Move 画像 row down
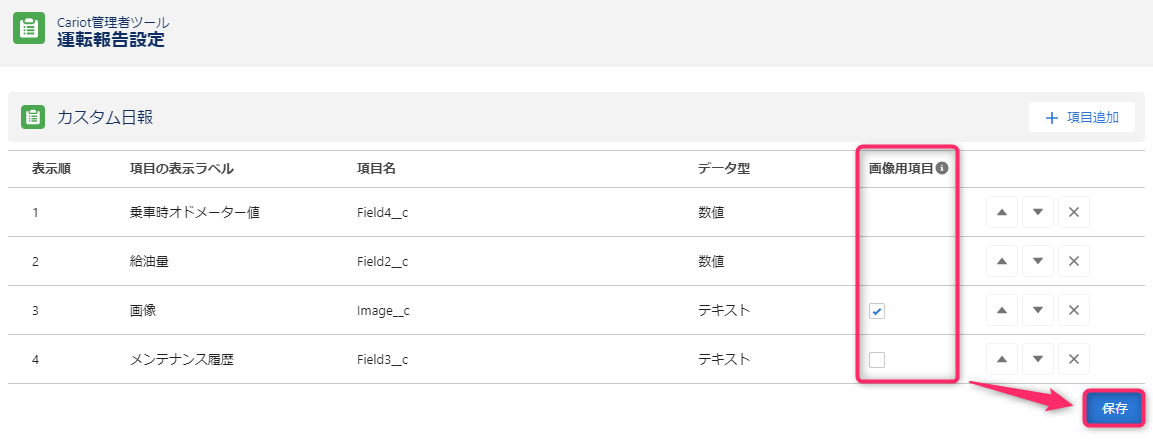 coord(1038,310)
